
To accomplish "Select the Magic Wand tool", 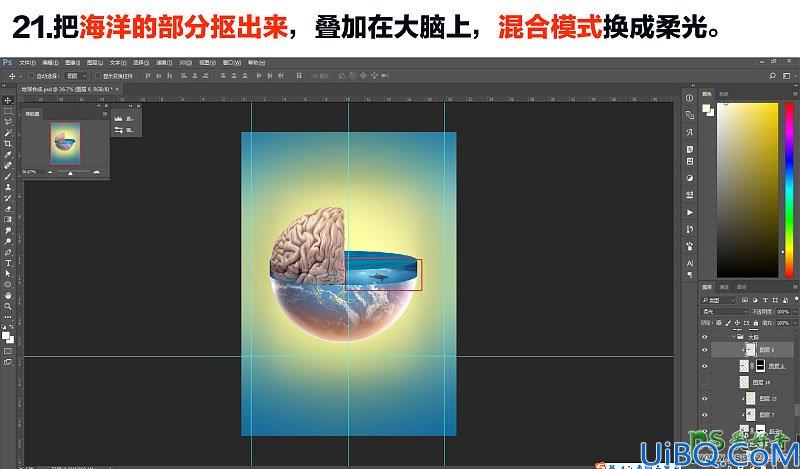I will point(8,133).
